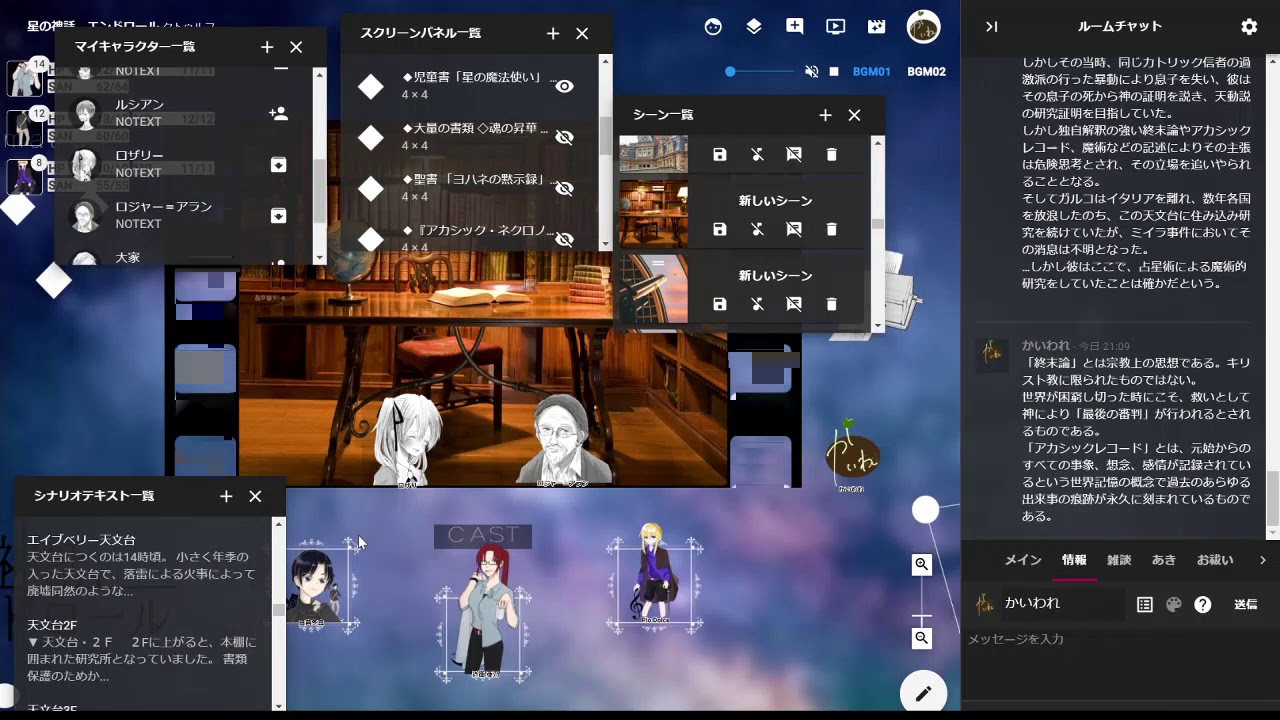The height and width of the screenshot is (720, 1280).
Task: Open room chat settings gear
Action: pyautogui.click(x=1249, y=27)
